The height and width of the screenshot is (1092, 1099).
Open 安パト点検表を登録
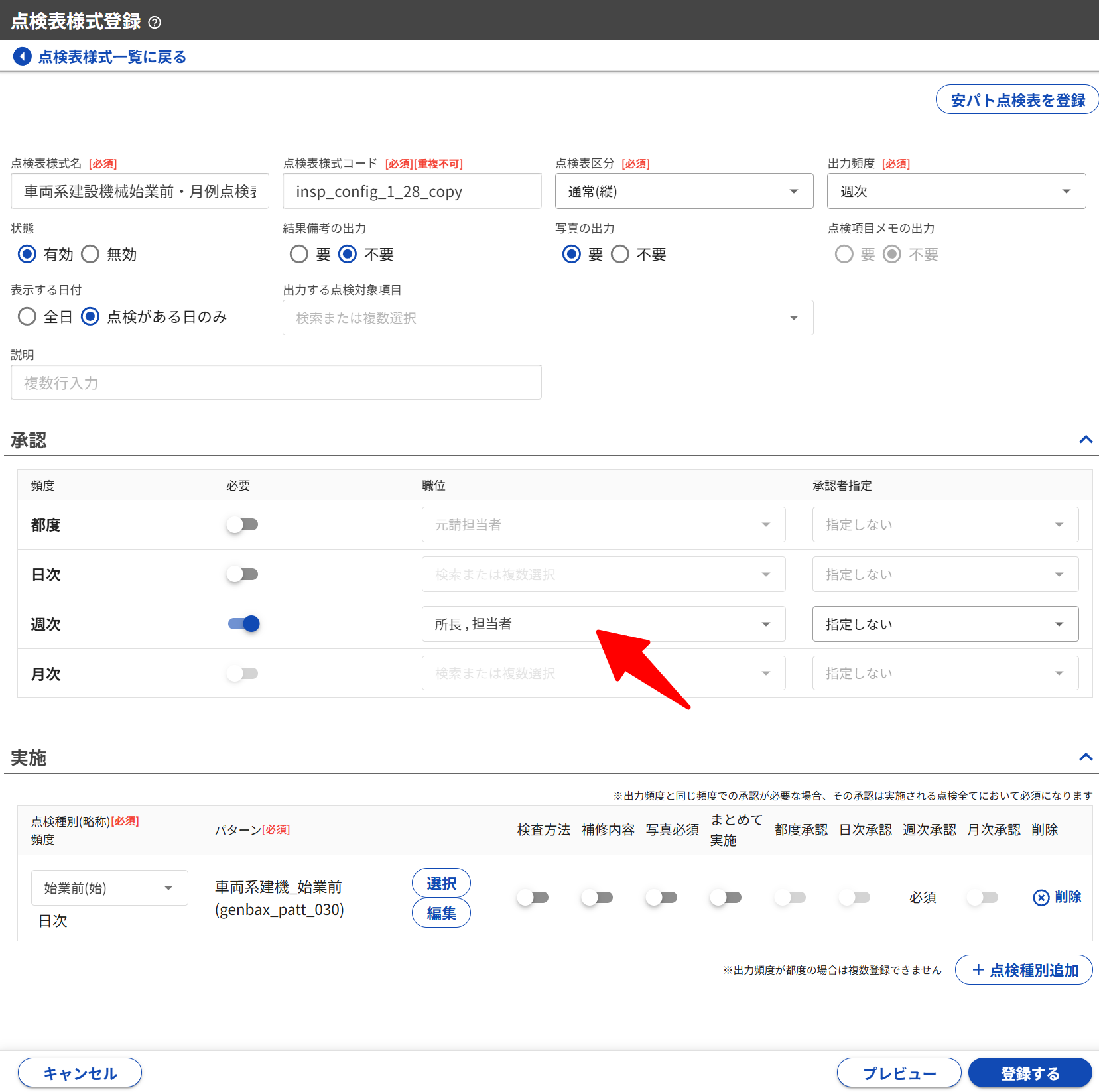point(1017,99)
